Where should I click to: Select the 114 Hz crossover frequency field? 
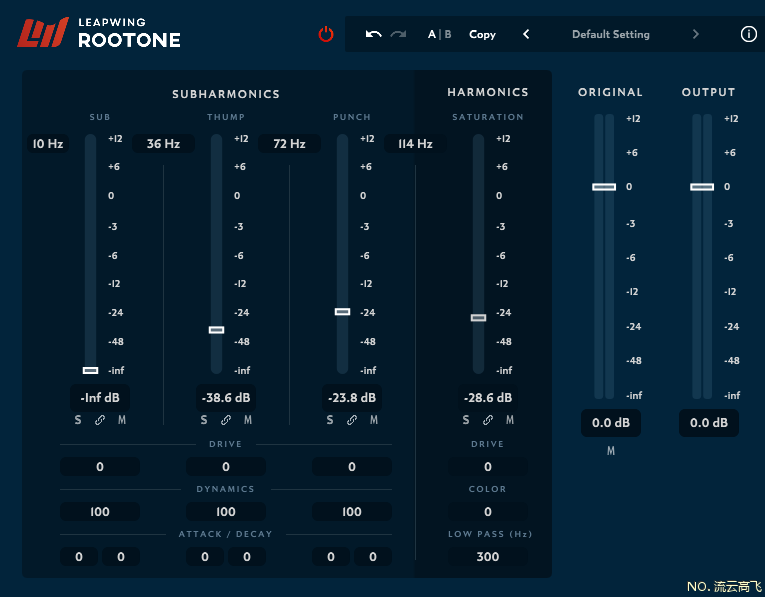coord(415,144)
